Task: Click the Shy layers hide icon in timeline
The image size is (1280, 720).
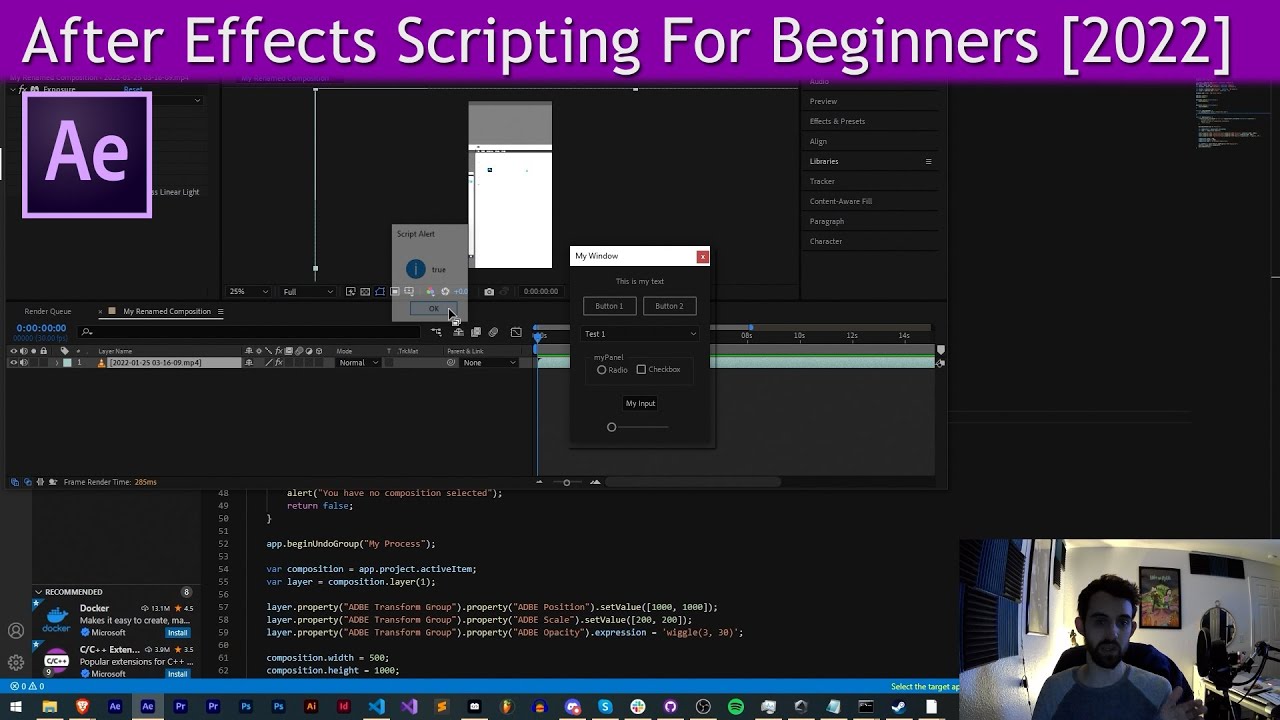Action: click(x=458, y=332)
